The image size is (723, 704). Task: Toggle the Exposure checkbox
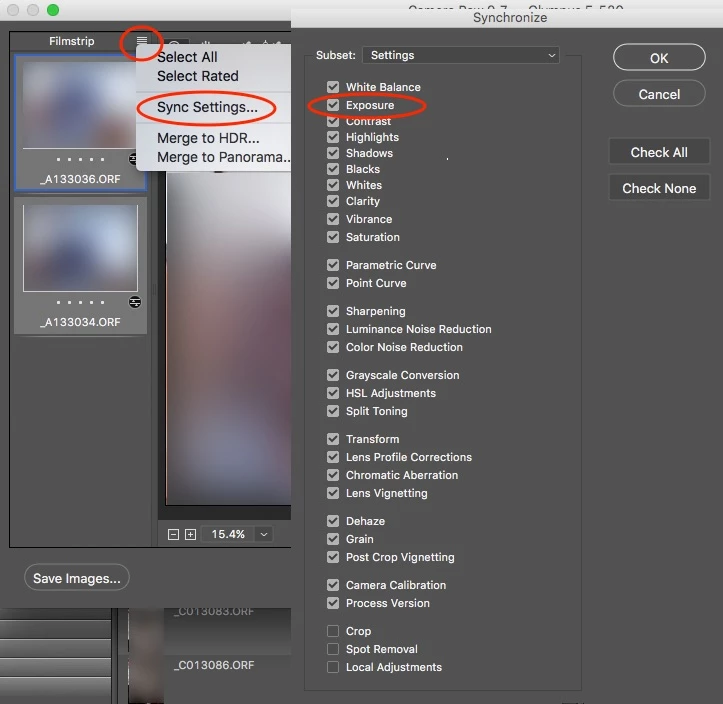333,105
